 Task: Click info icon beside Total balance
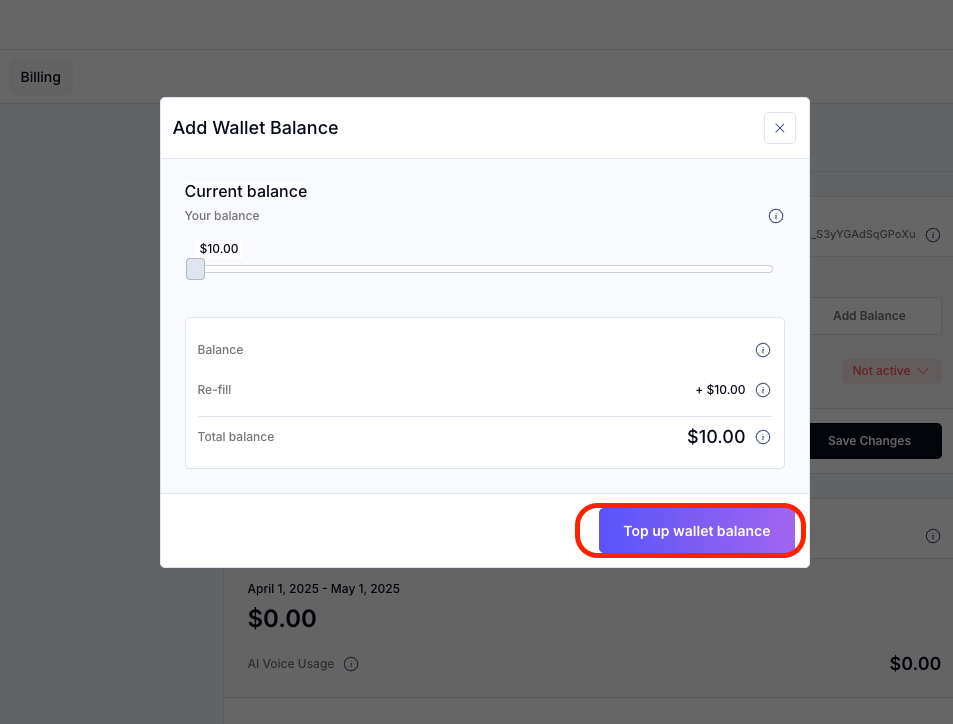click(762, 437)
